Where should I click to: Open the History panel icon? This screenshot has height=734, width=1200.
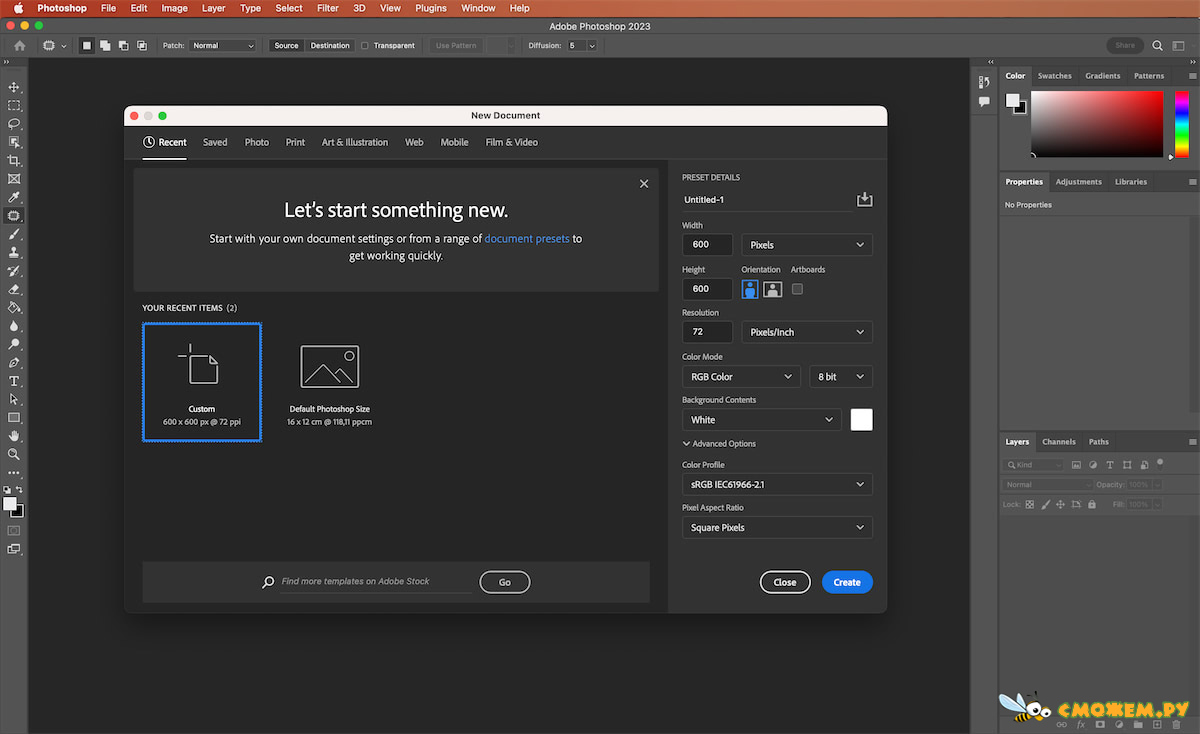(984, 81)
